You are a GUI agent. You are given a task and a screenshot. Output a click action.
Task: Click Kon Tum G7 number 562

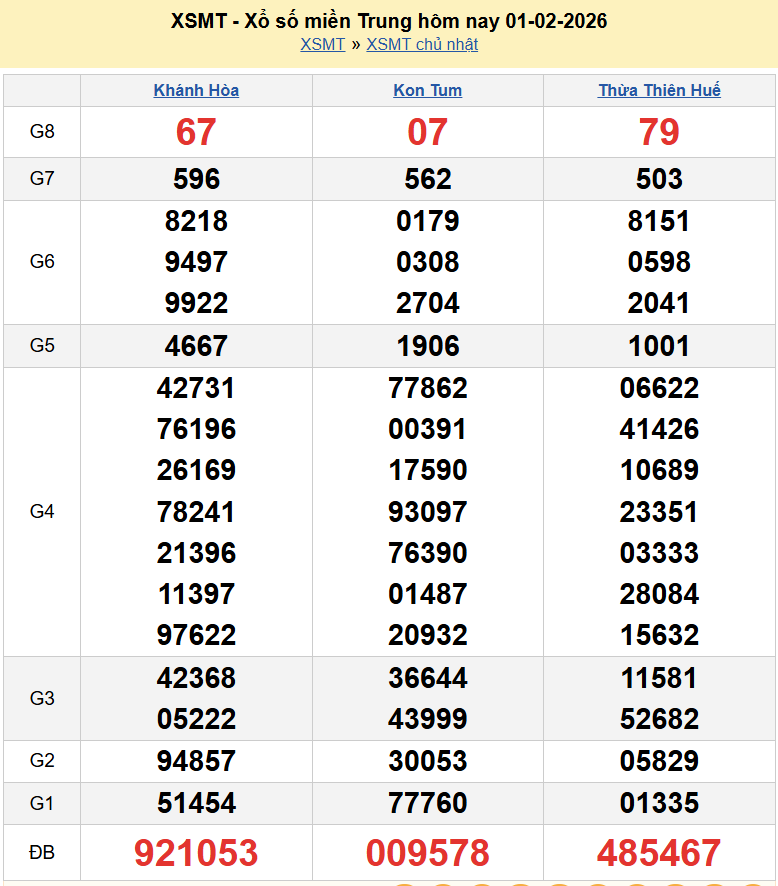tap(428, 179)
